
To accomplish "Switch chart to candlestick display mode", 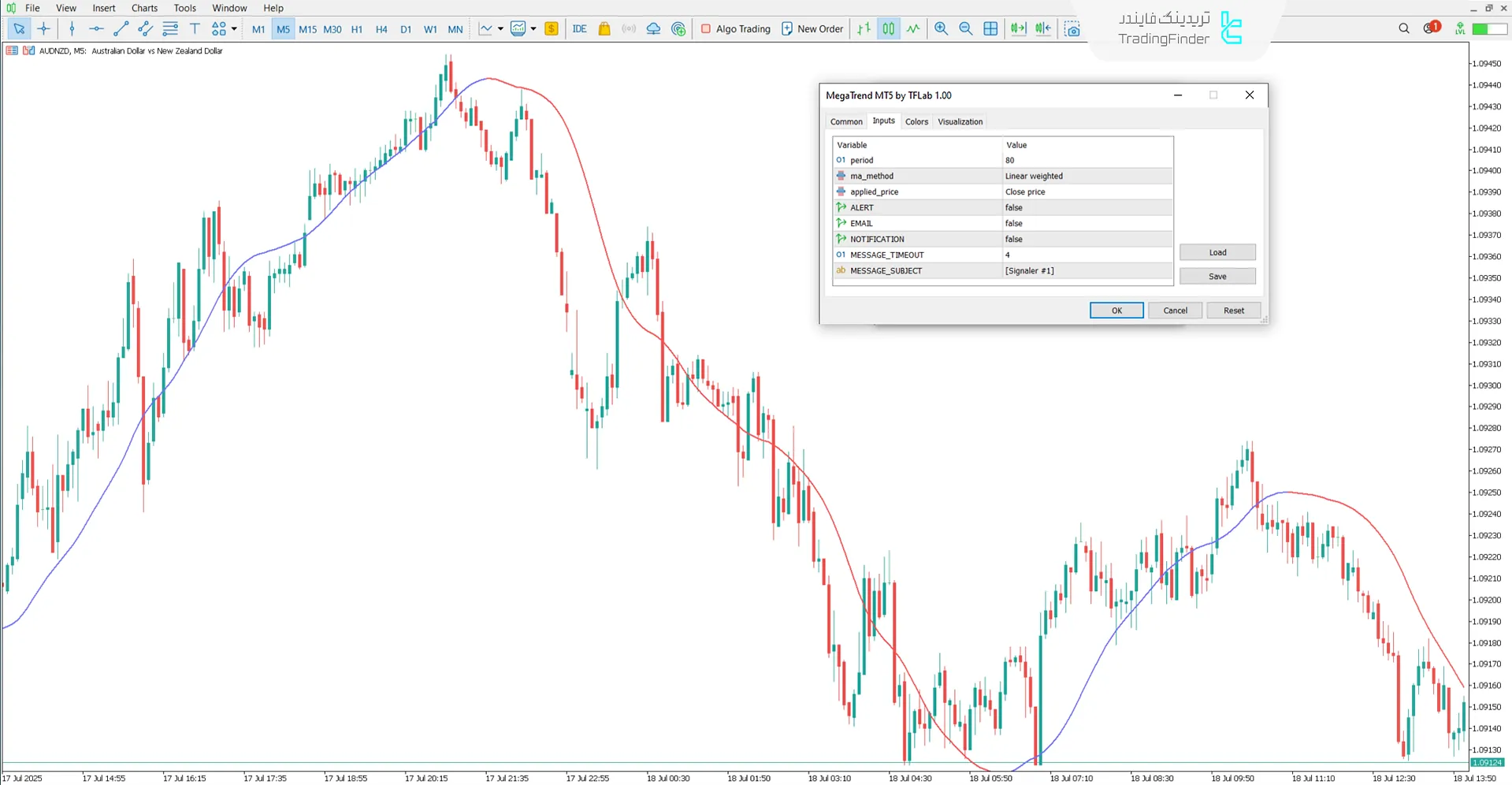I will tap(888, 29).
